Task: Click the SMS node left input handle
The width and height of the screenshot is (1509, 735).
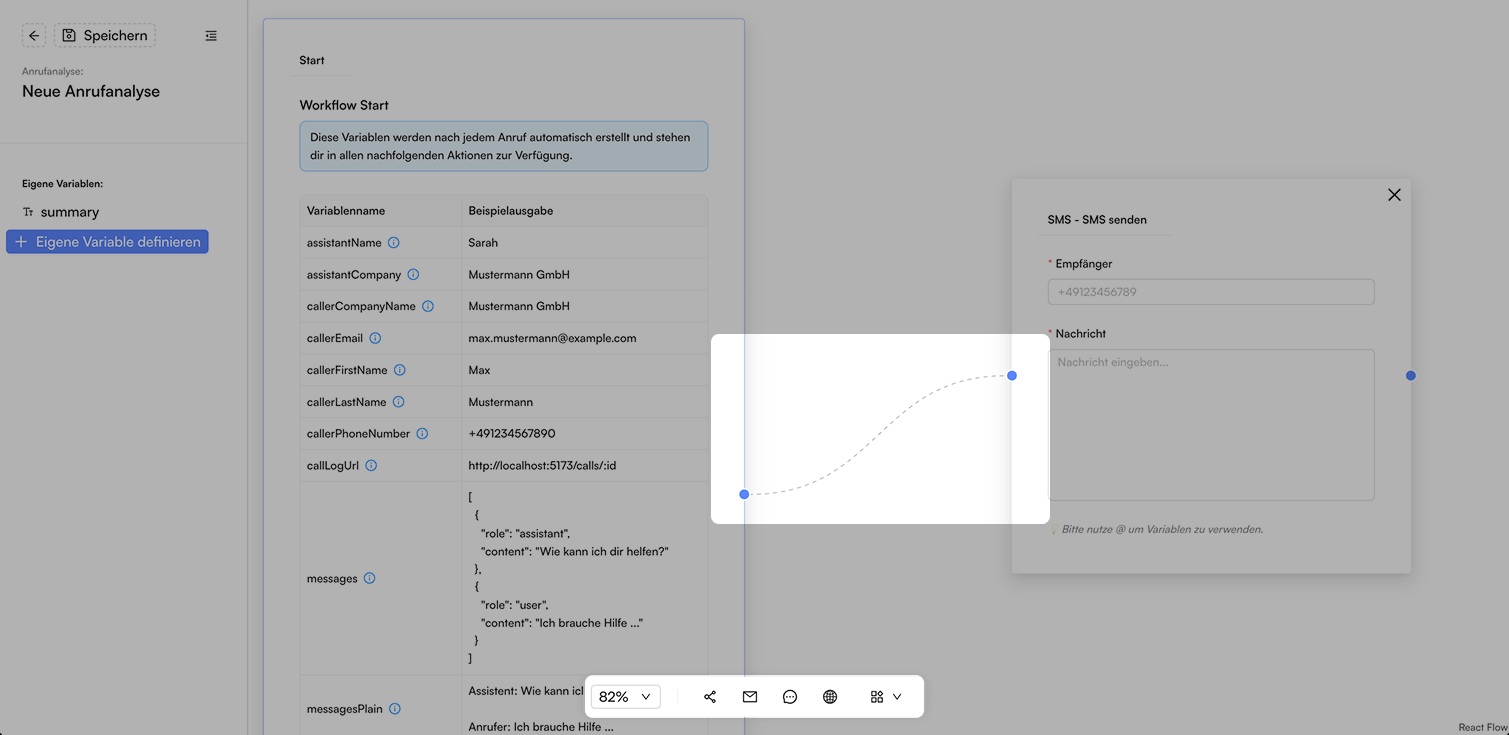Action: [1012, 375]
